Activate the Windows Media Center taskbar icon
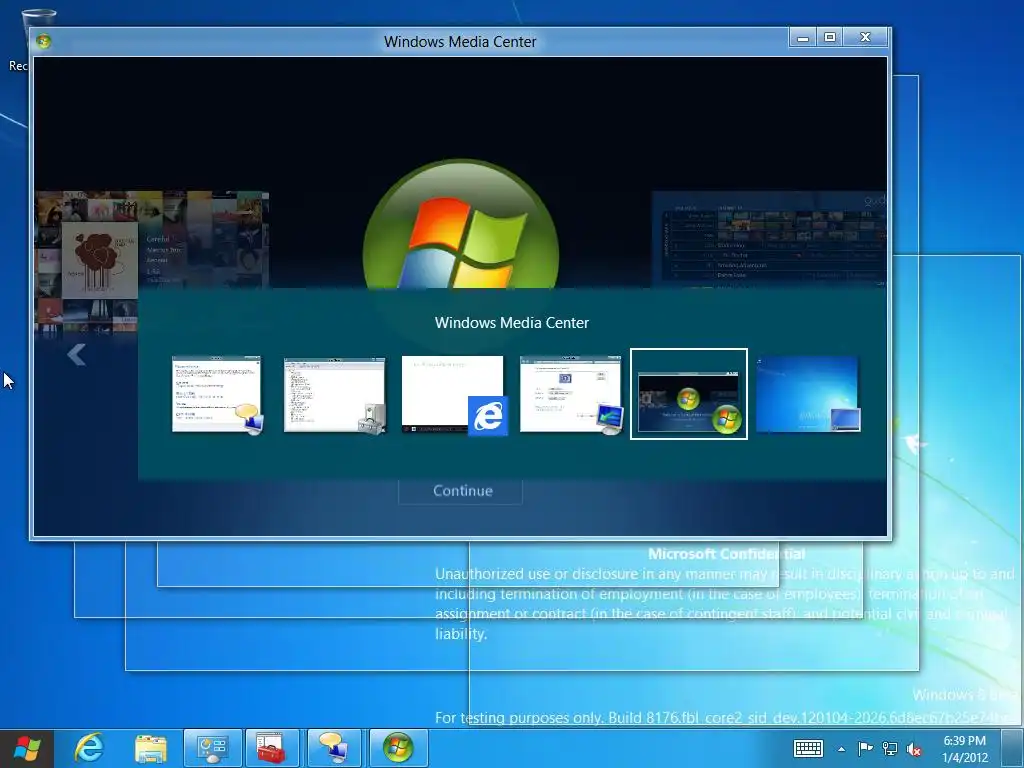1024x768 pixels. 398,748
